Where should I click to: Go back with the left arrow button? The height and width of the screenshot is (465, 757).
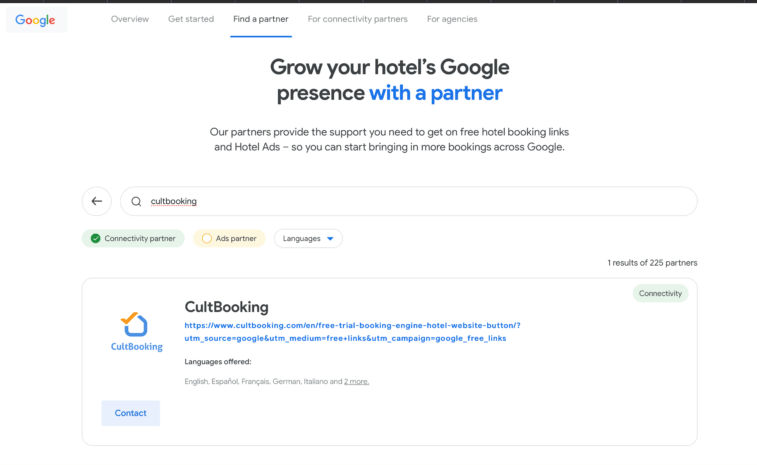click(97, 201)
